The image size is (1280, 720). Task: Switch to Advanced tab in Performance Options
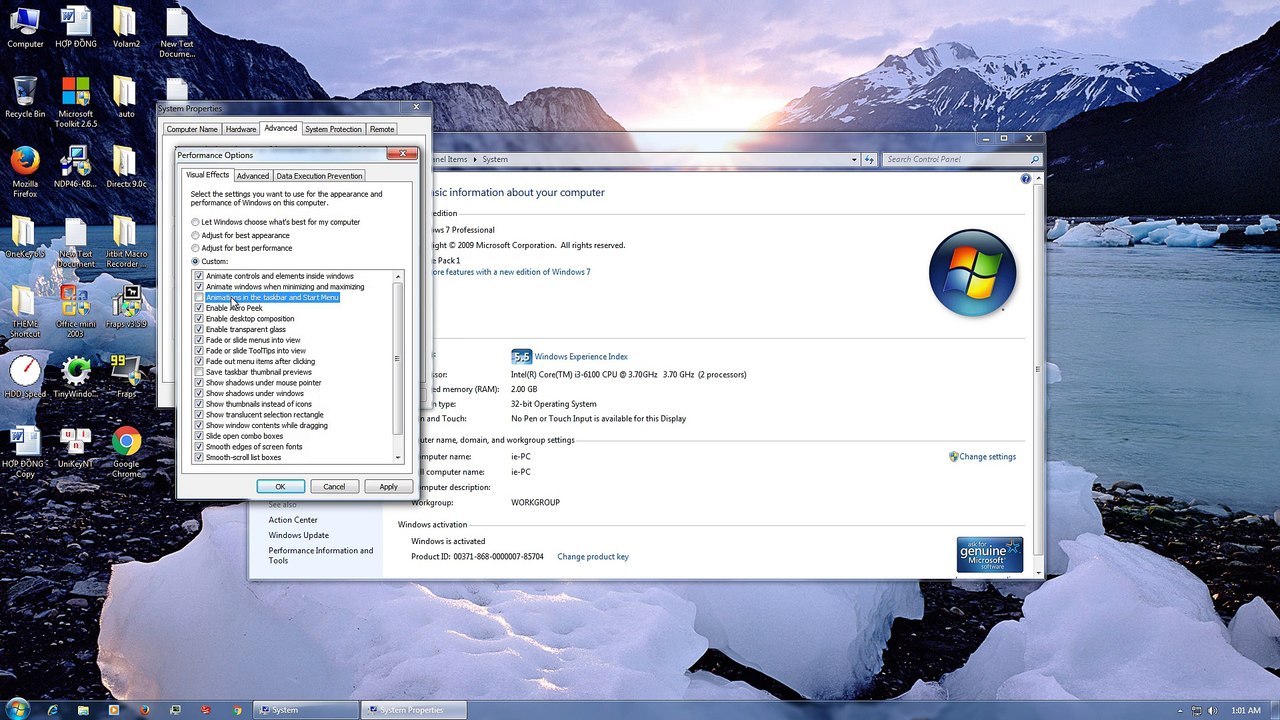pyautogui.click(x=252, y=176)
